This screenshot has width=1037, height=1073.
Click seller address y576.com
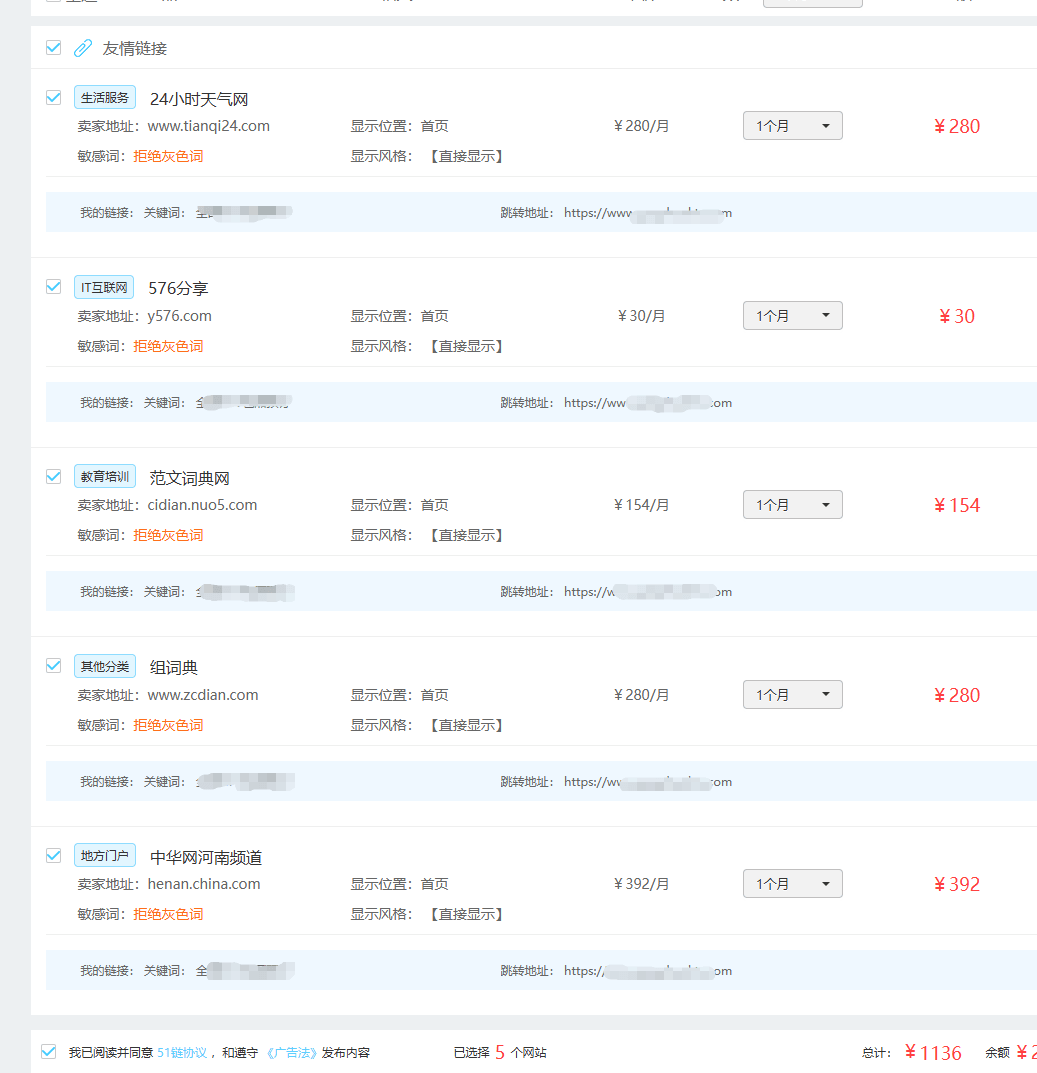click(x=179, y=316)
